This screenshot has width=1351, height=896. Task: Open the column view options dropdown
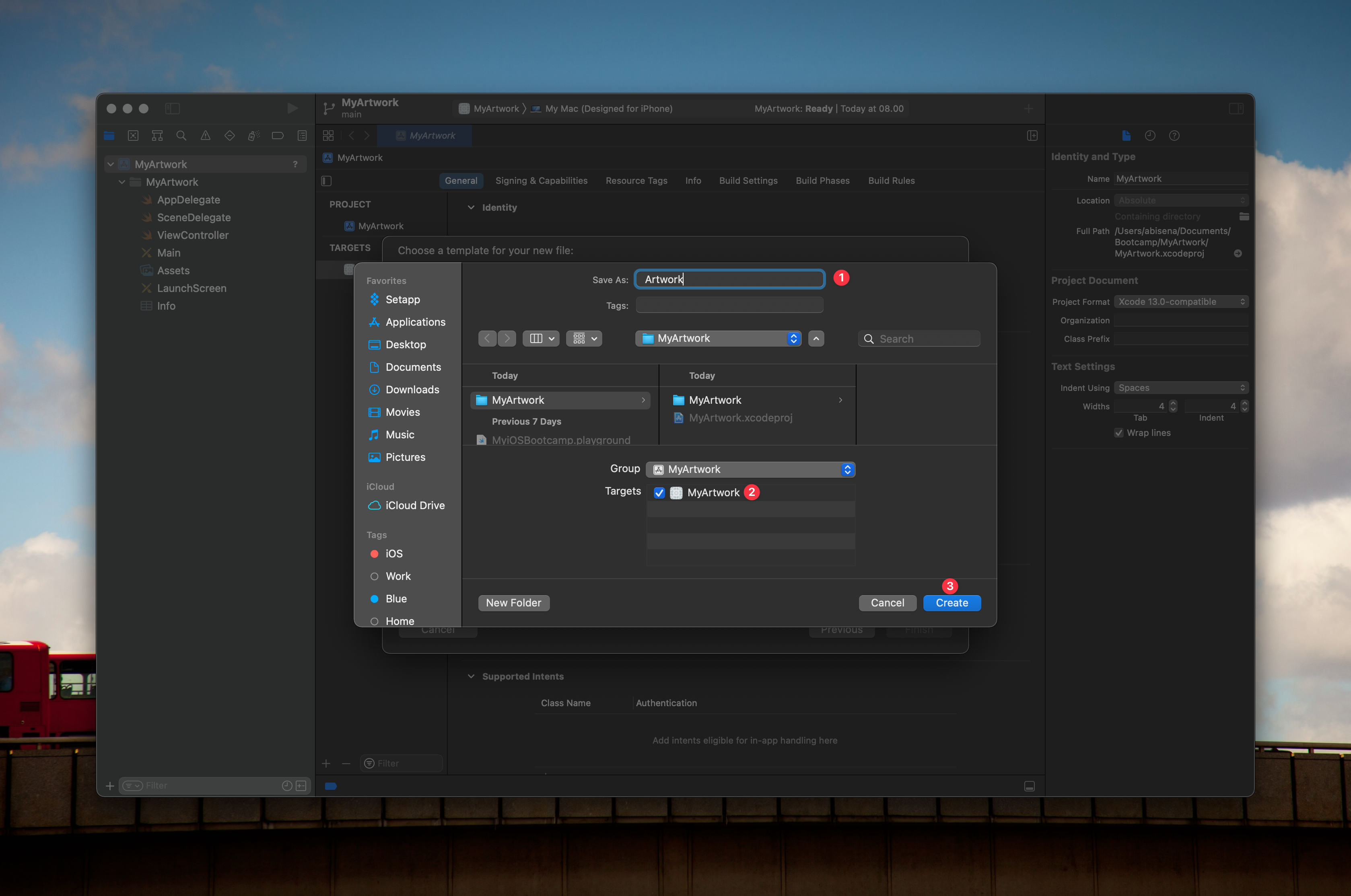[x=541, y=338]
